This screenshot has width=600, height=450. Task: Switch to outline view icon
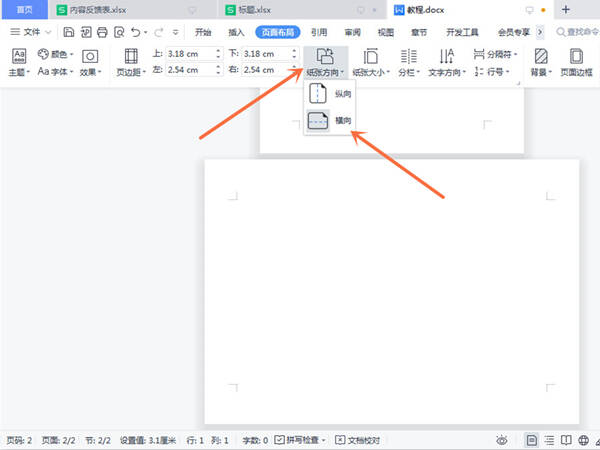click(549, 440)
